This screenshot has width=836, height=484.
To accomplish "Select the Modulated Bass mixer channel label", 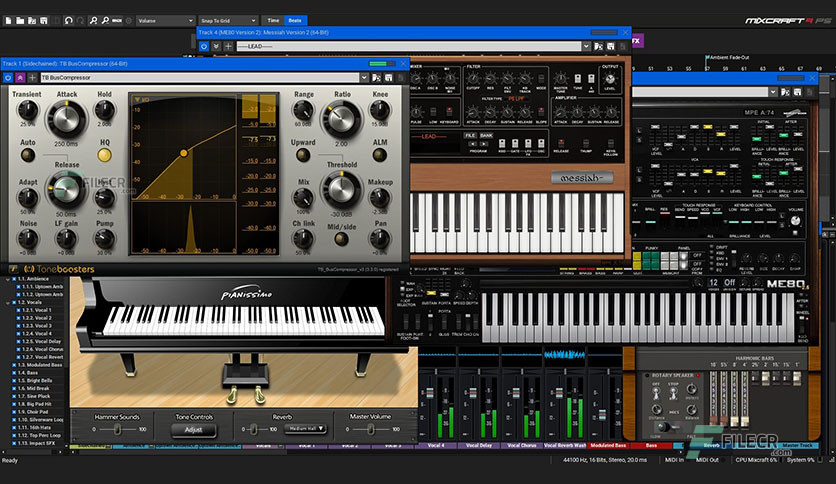I will point(608,445).
